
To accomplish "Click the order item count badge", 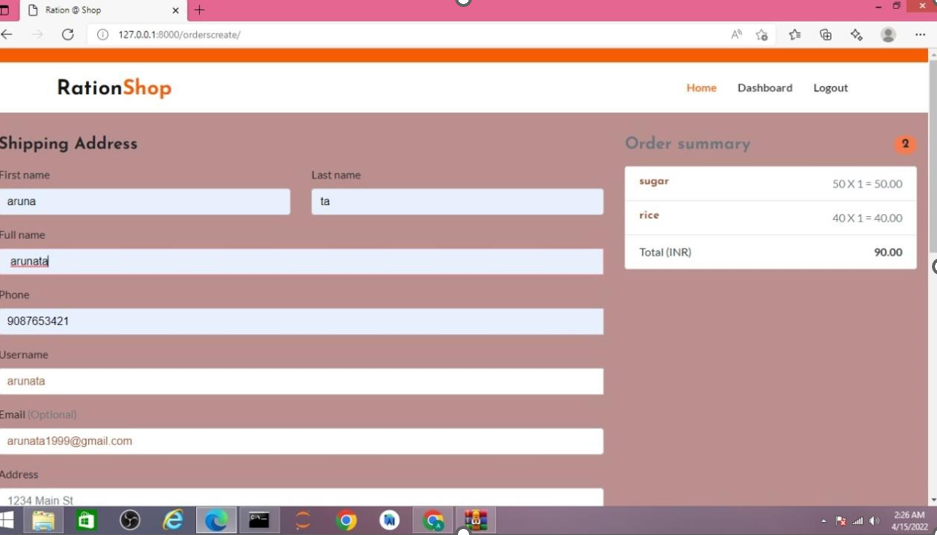I will [x=905, y=144].
